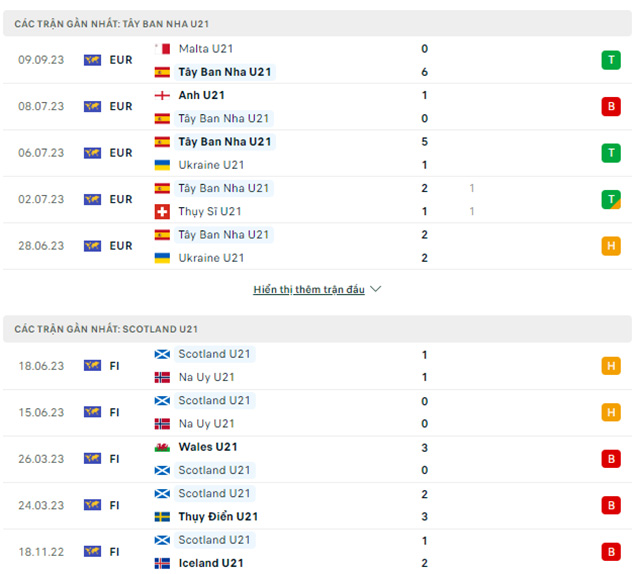Click the orange H badge for 15.06.23 match

[x=611, y=412]
